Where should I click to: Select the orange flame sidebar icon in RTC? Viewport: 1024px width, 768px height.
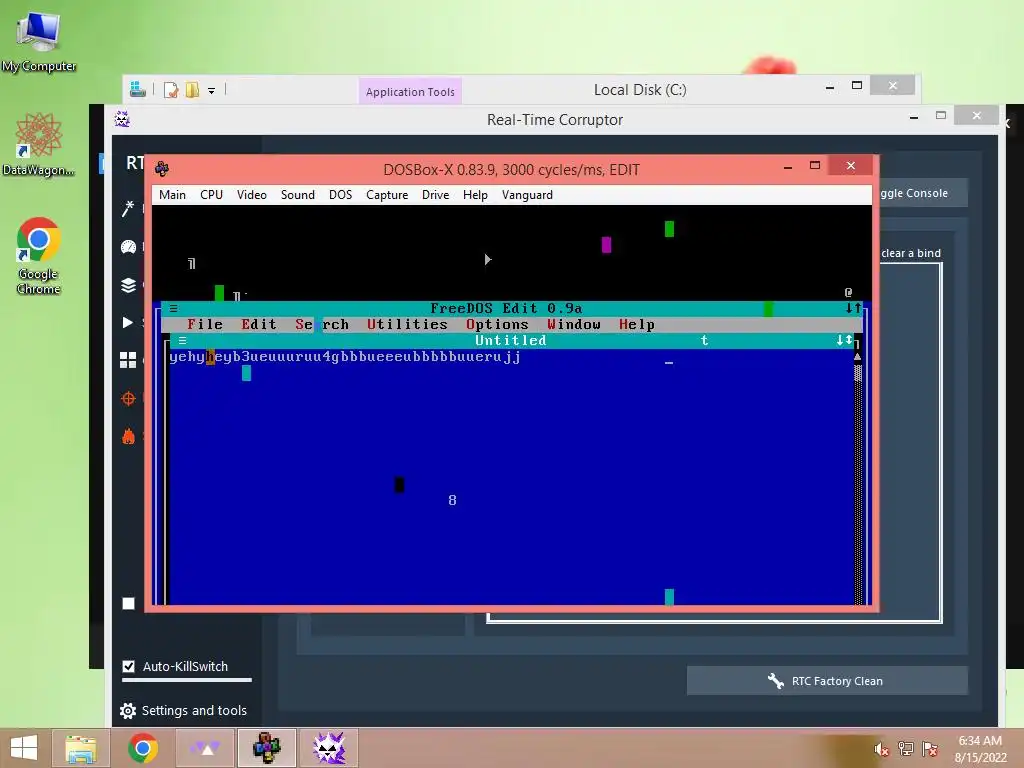128,436
